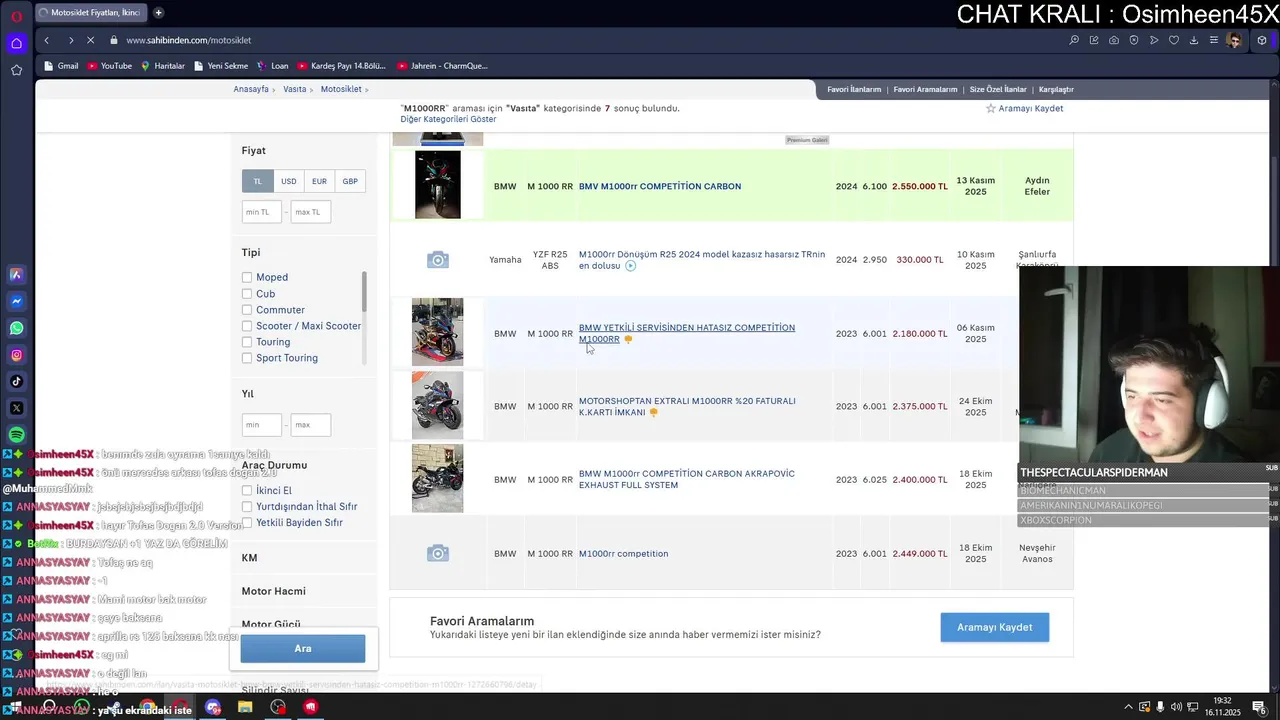Open Opera sidebar bookmarks star
Screen dimensions: 1280x720
[x=16, y=70]
